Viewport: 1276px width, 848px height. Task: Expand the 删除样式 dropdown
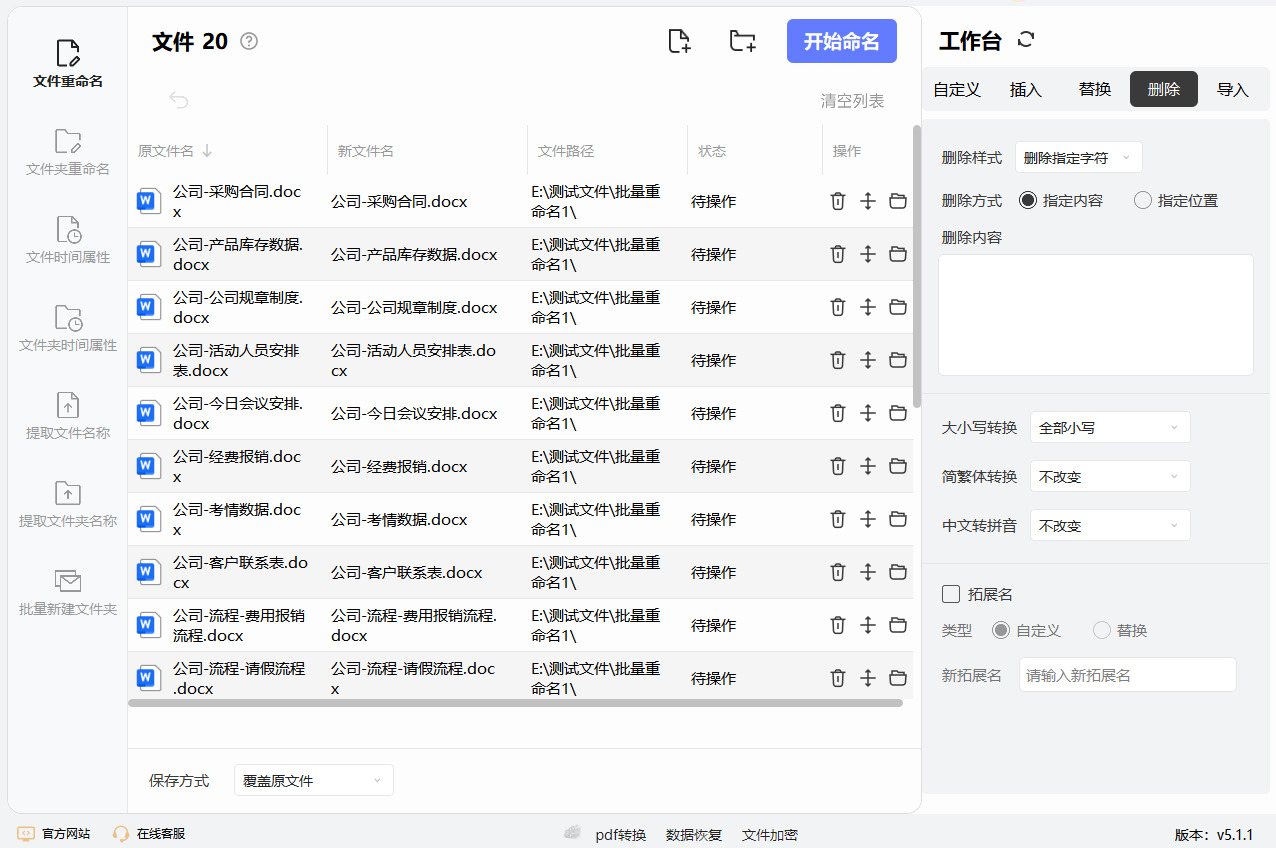pos(1078,158)
